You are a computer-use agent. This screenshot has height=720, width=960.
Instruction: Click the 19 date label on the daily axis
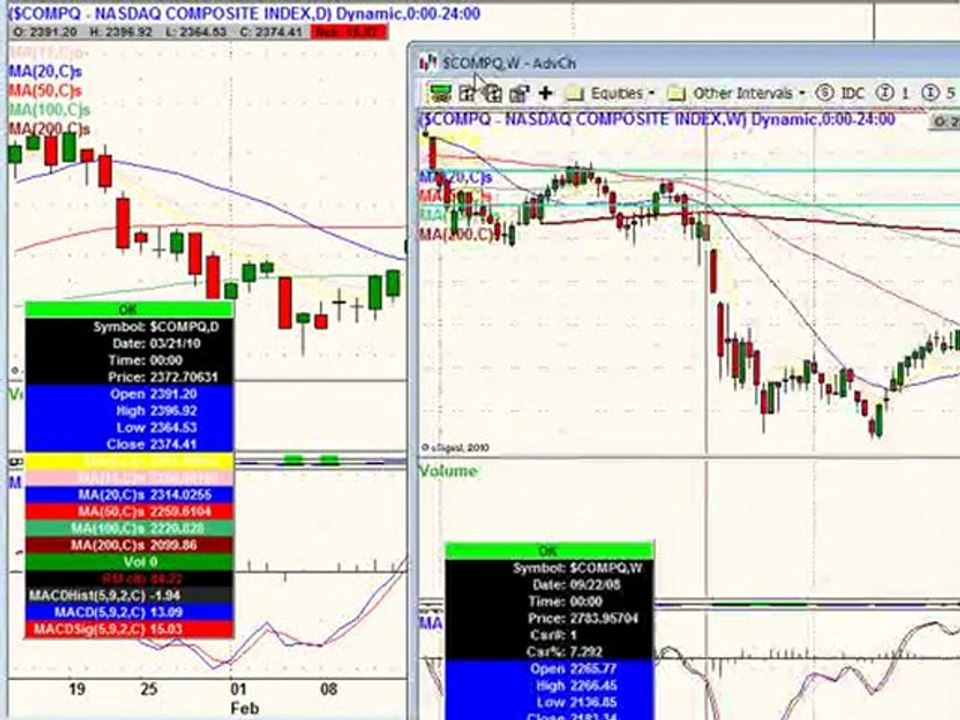tap(77, 689)
